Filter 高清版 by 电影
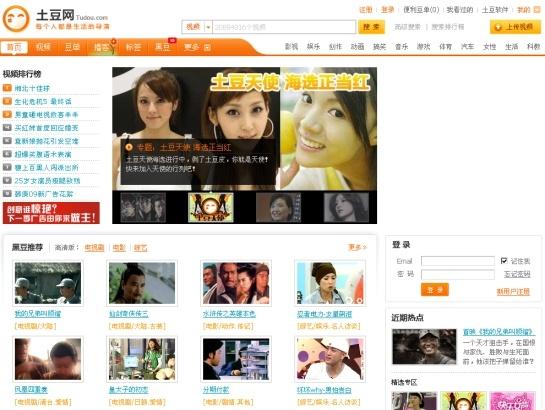Screen dimensions: 545x410 119,248
